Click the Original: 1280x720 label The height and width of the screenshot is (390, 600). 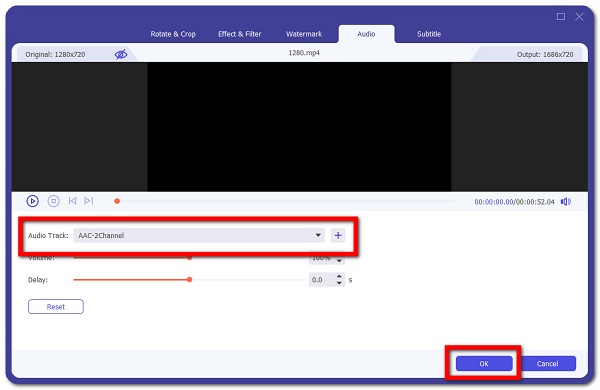tap(55, 54)
